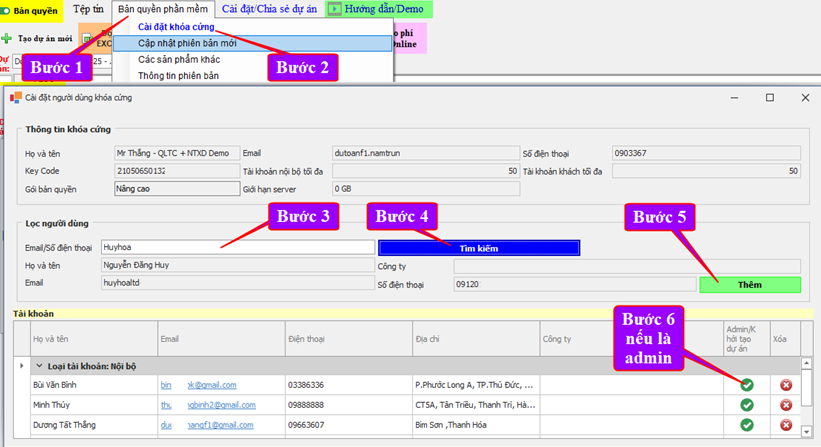Maximize the Cài đặt người dùng dialog
The height and width of the screenshot is (447, 821).
coord(770,97)
